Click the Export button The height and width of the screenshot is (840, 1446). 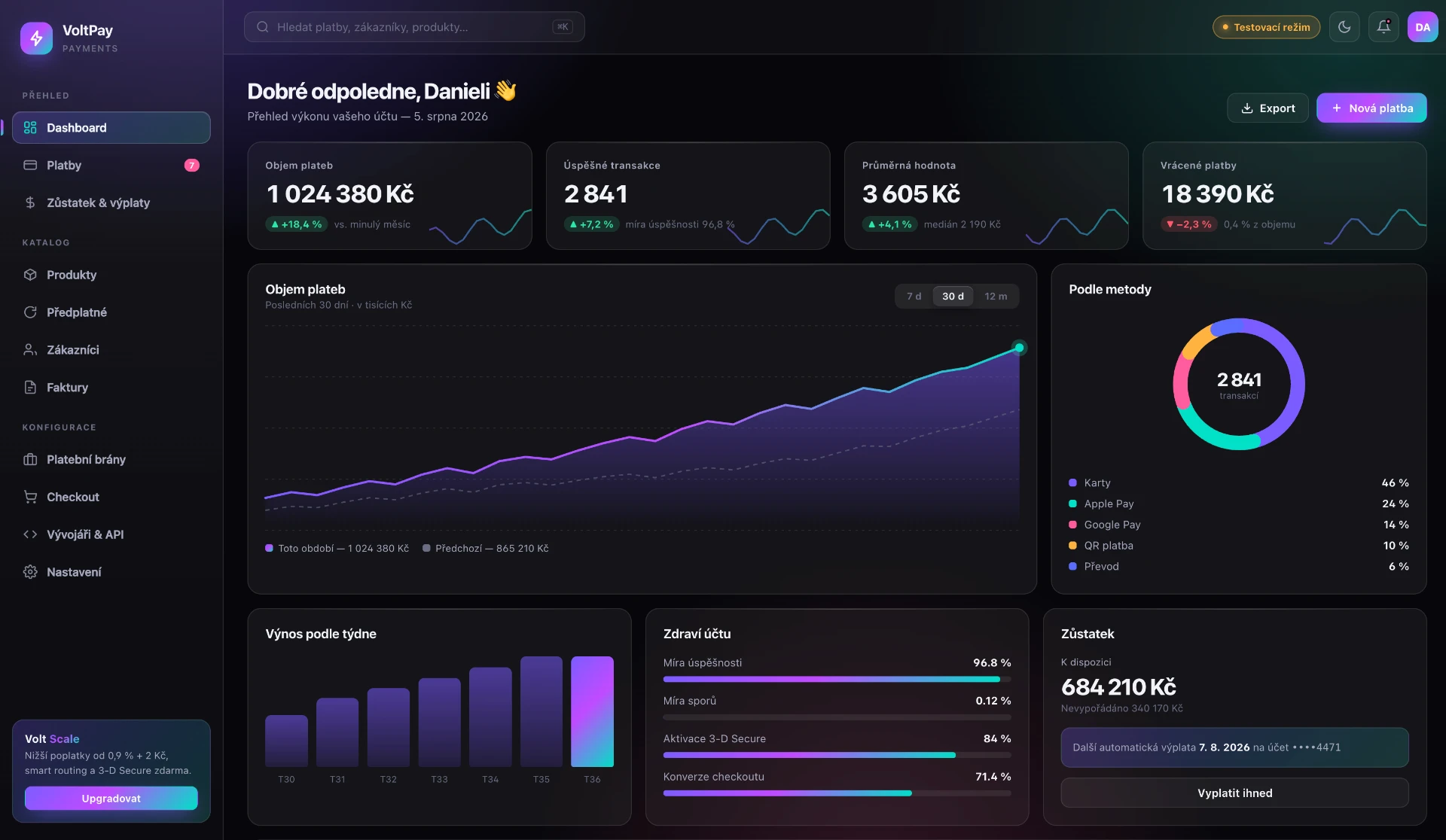(x=1268, y=108)
